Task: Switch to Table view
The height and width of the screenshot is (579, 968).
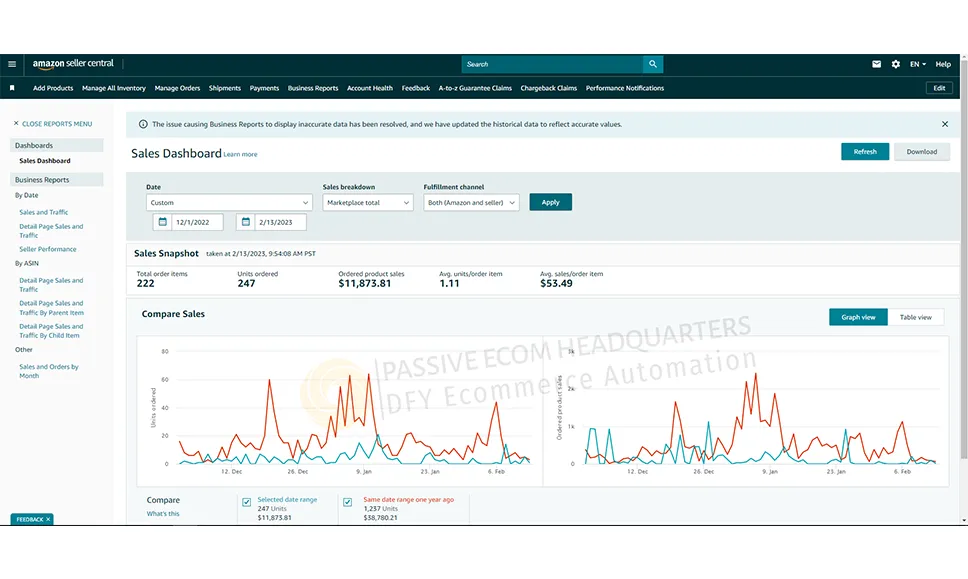Action: (x=916, y=317)
